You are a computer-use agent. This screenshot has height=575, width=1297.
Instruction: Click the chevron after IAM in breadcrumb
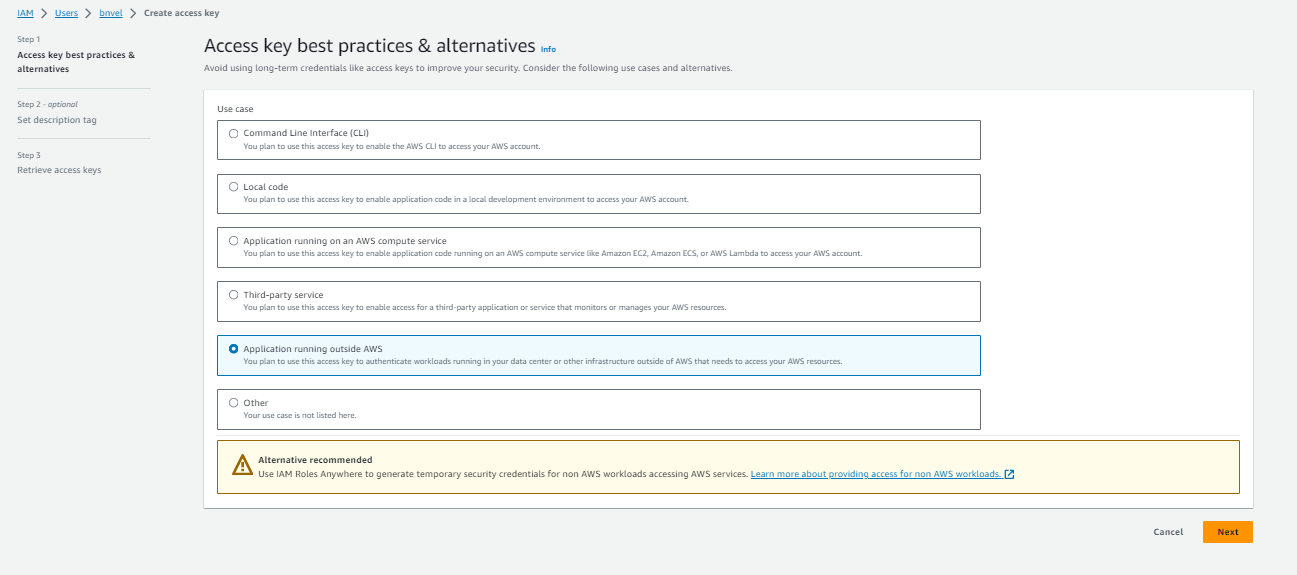point(44,13)
